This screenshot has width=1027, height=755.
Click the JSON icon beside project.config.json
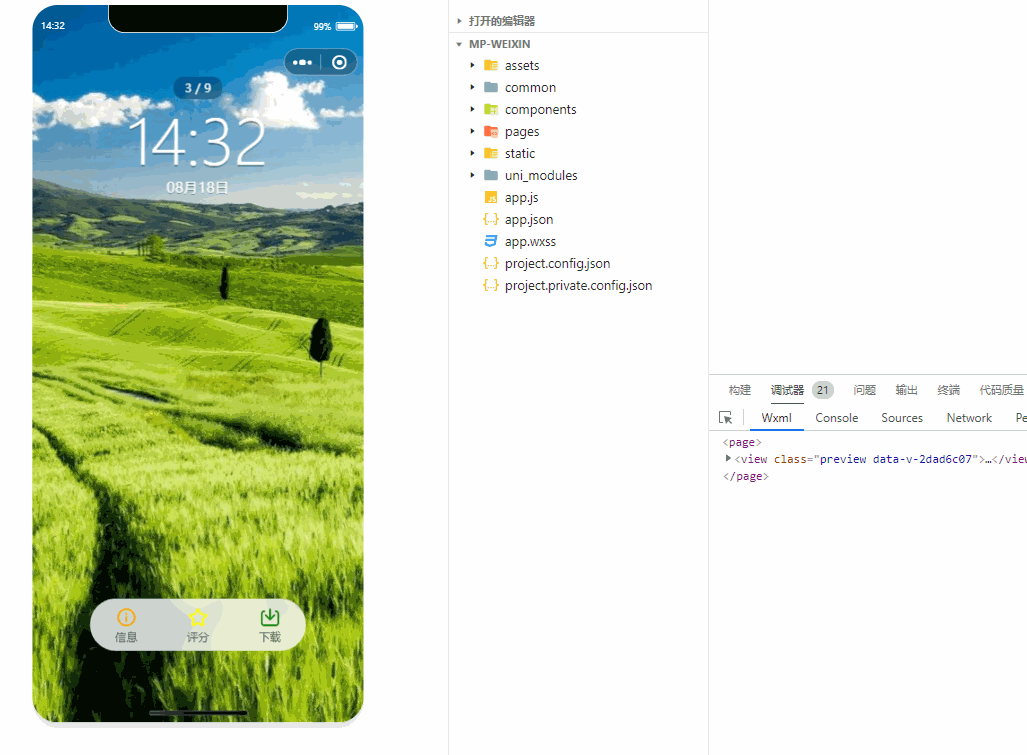(x=491, y=263)
